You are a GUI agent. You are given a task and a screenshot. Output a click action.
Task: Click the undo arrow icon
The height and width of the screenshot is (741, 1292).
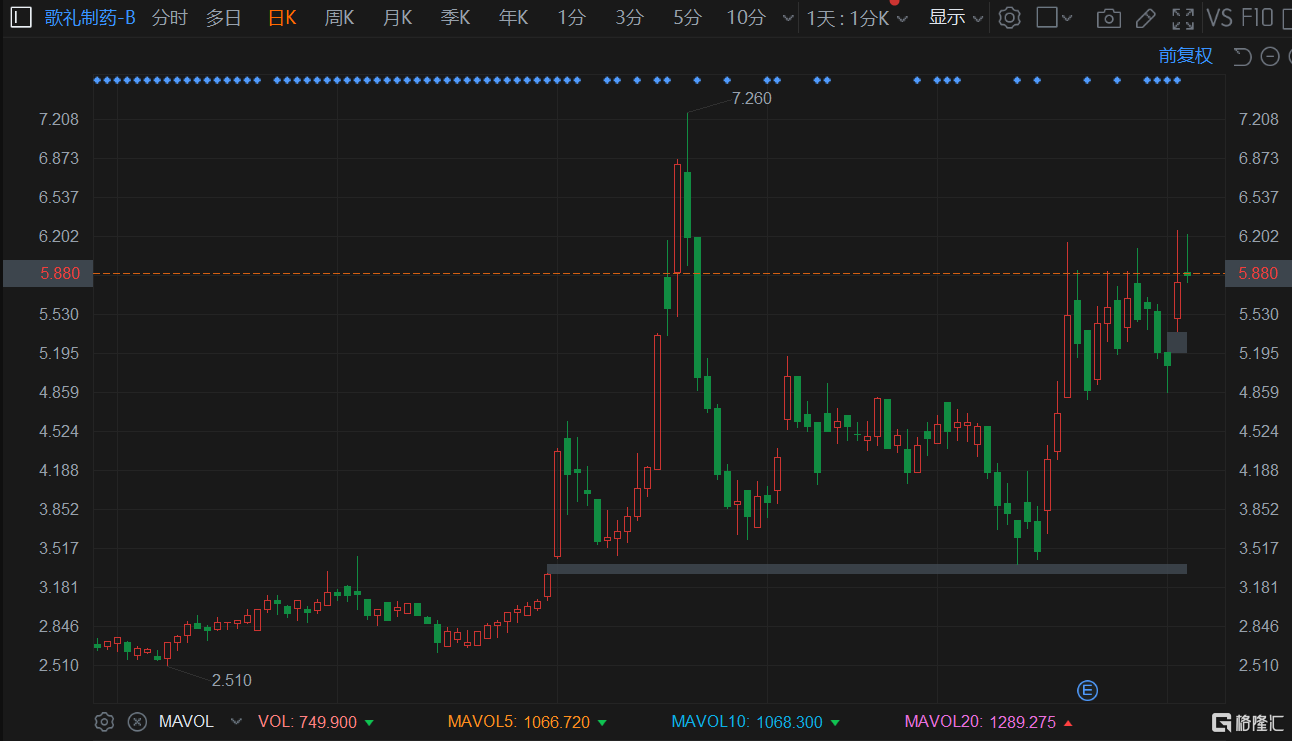click(1242, 57)
